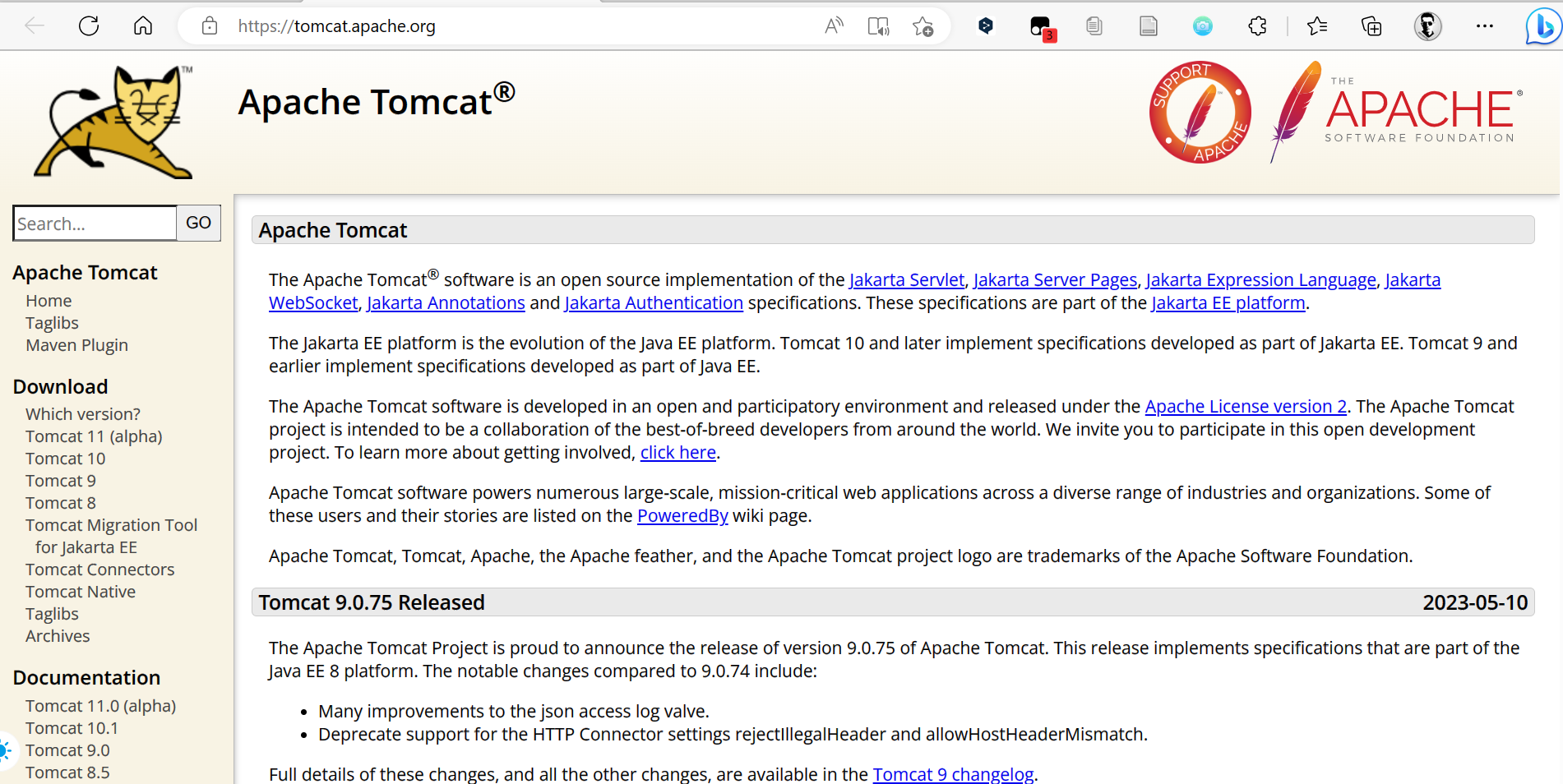Open the PoweredBy wiki link
The width and height of the screenshot is (1563, 784).
coord(682,516)
